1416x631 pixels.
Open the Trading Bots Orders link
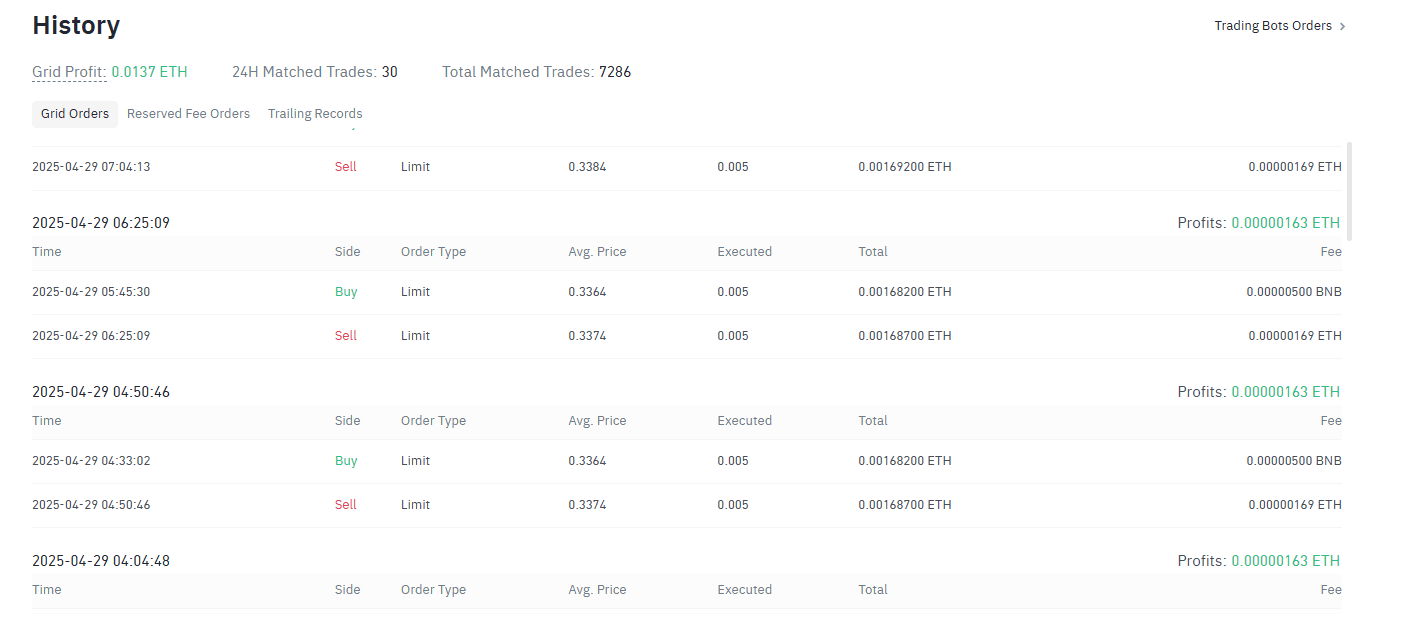pyautogui.click(x=1272, y=26)
